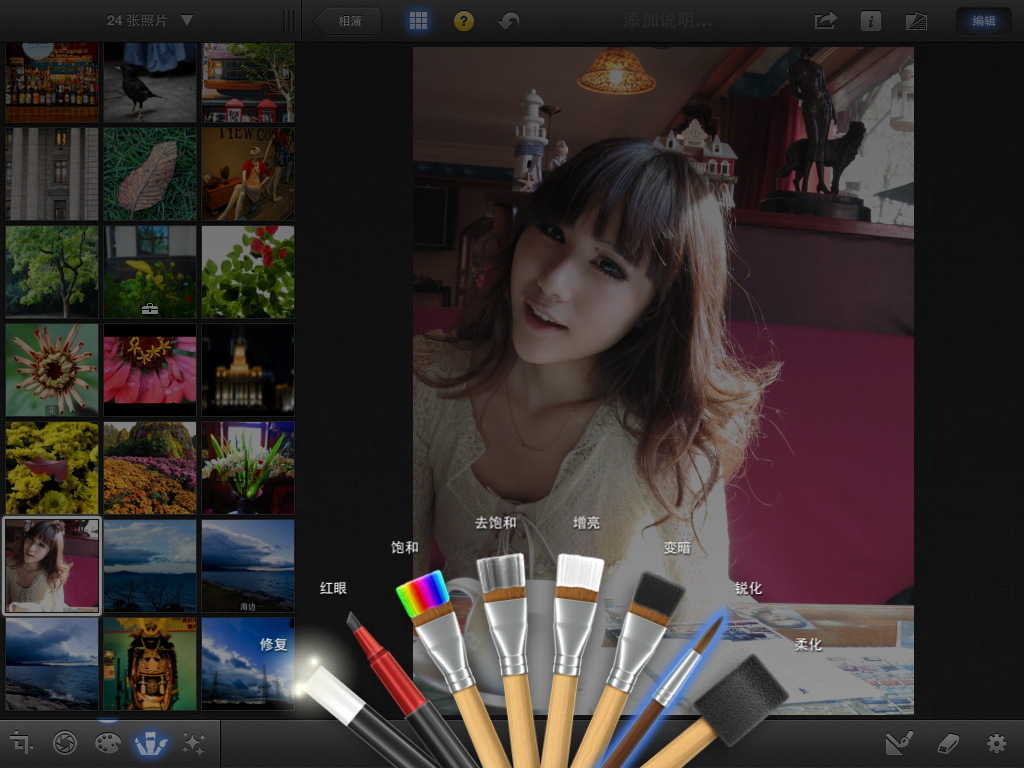Pick the Repair (修复) white-tip brush
1024x768 pixels.
330,688
